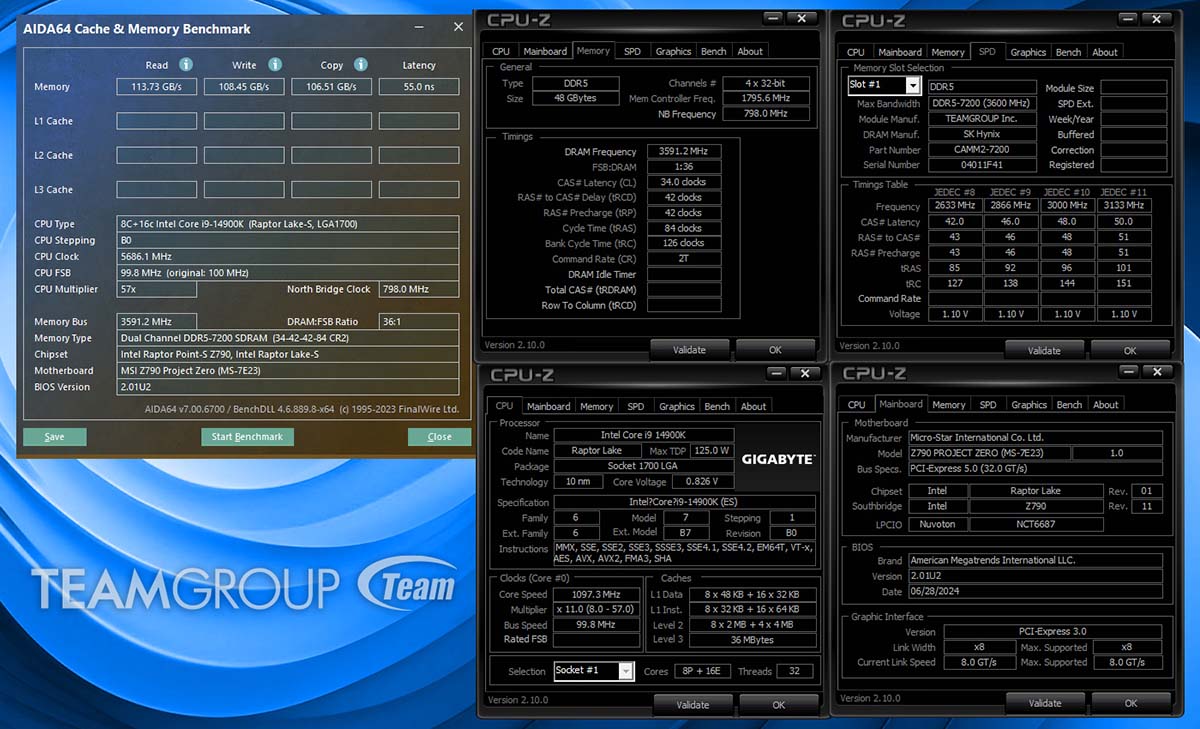Click the info icon next to Read
Screen dimensions: 1200x729
coord(185,64)
